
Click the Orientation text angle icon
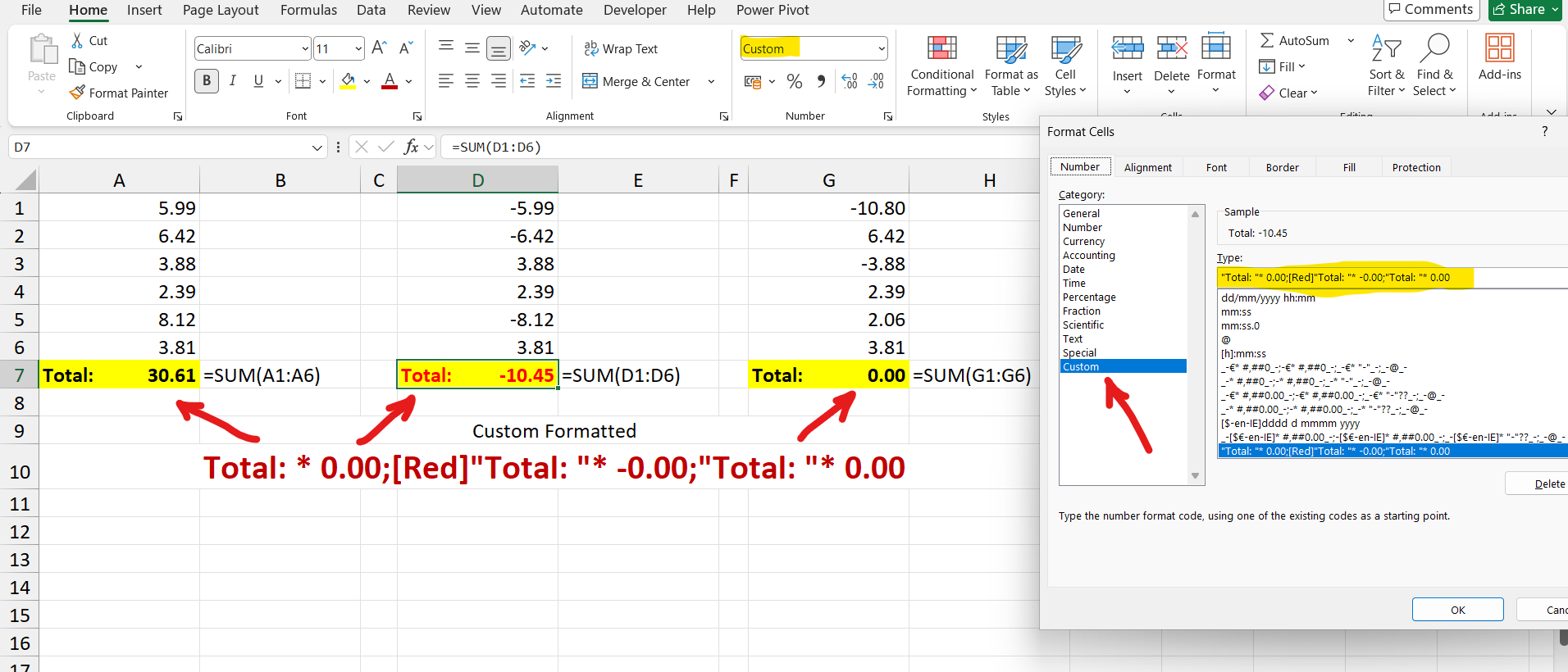coord(527,48)
